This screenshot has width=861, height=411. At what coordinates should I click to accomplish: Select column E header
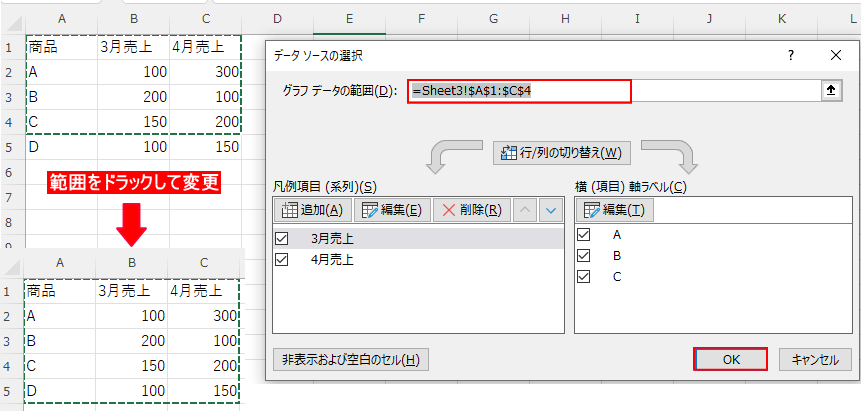pyautogui.click(x=349, y=19)
